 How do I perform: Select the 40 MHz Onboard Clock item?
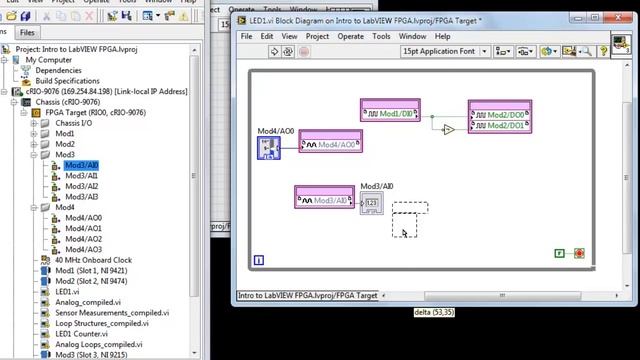point(93,260)
